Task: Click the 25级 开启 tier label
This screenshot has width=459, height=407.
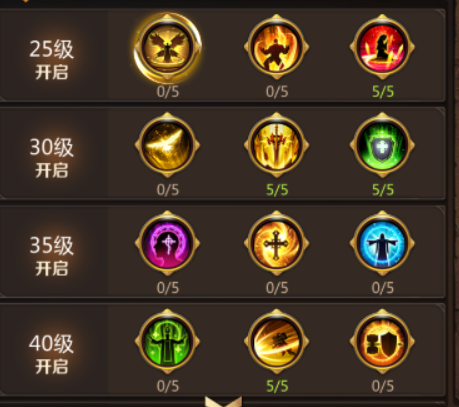Action: (52, 60)
